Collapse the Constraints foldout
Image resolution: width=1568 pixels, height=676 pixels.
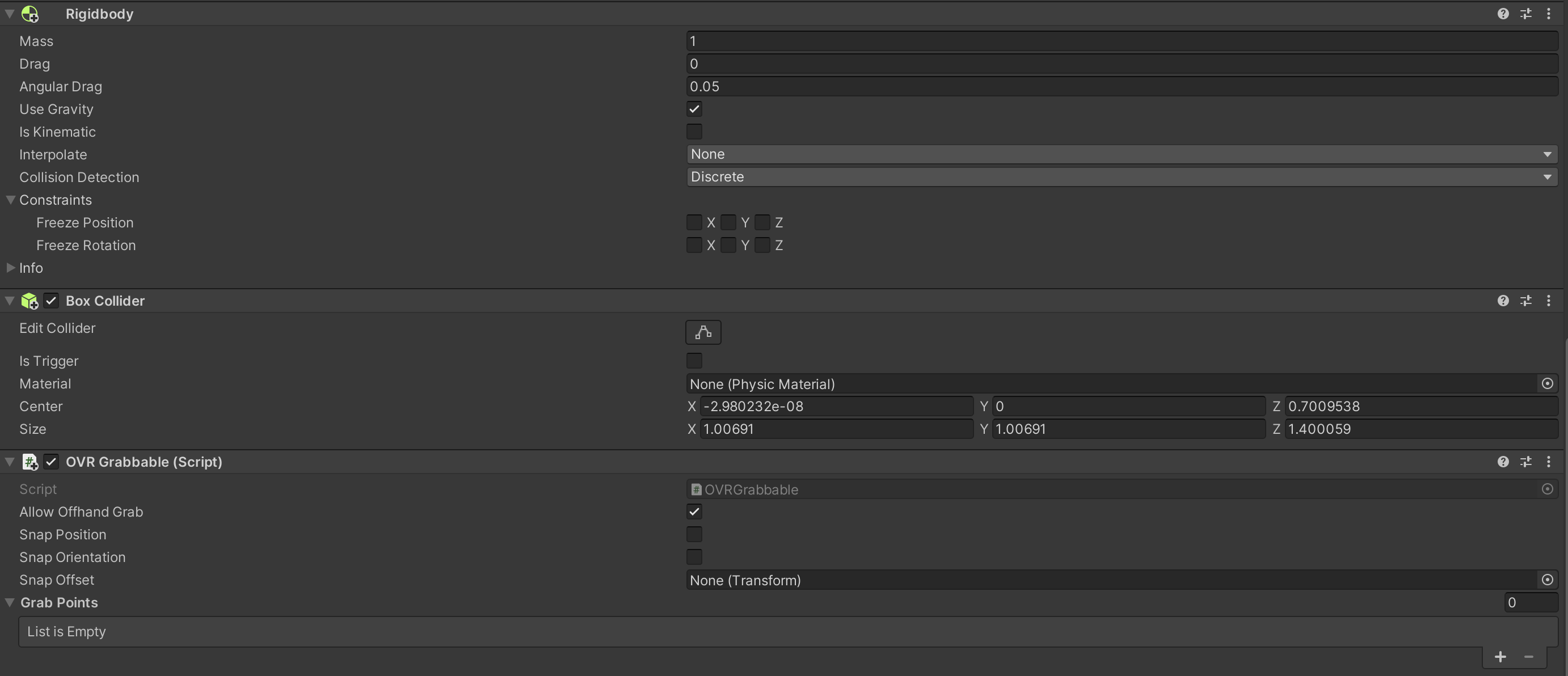(10, 200)
